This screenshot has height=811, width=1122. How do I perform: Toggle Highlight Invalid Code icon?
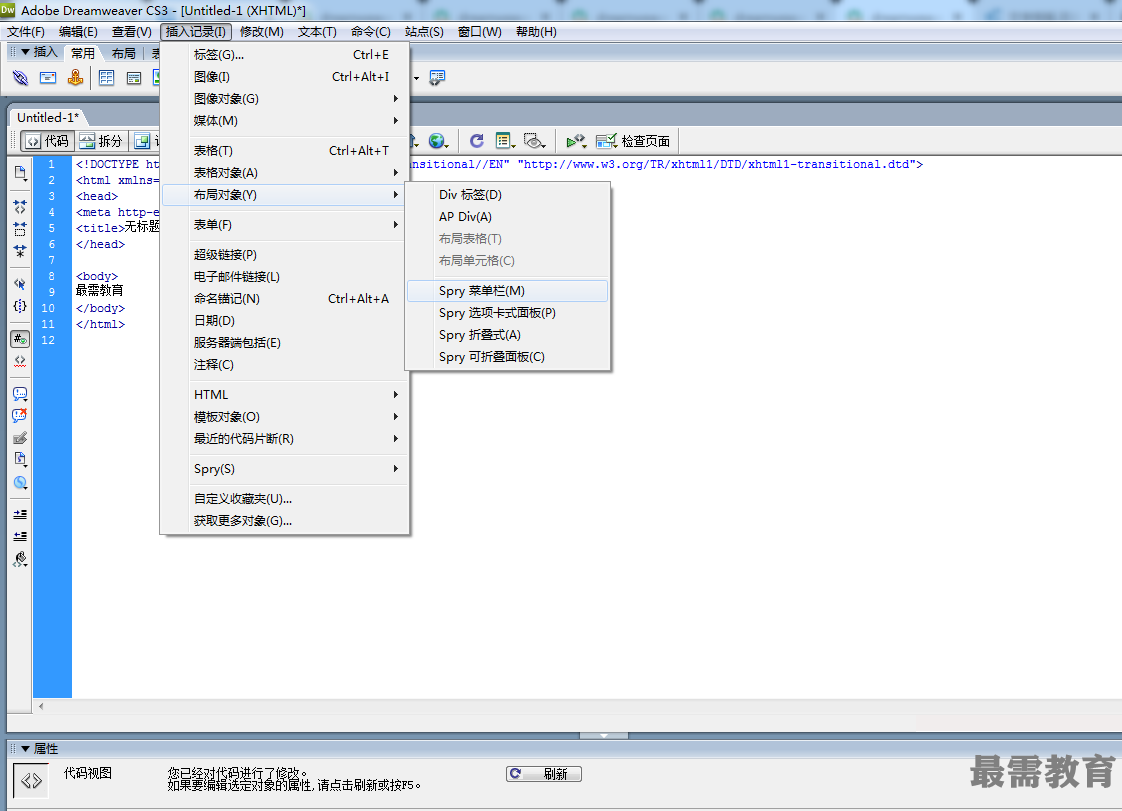(20, 361)
